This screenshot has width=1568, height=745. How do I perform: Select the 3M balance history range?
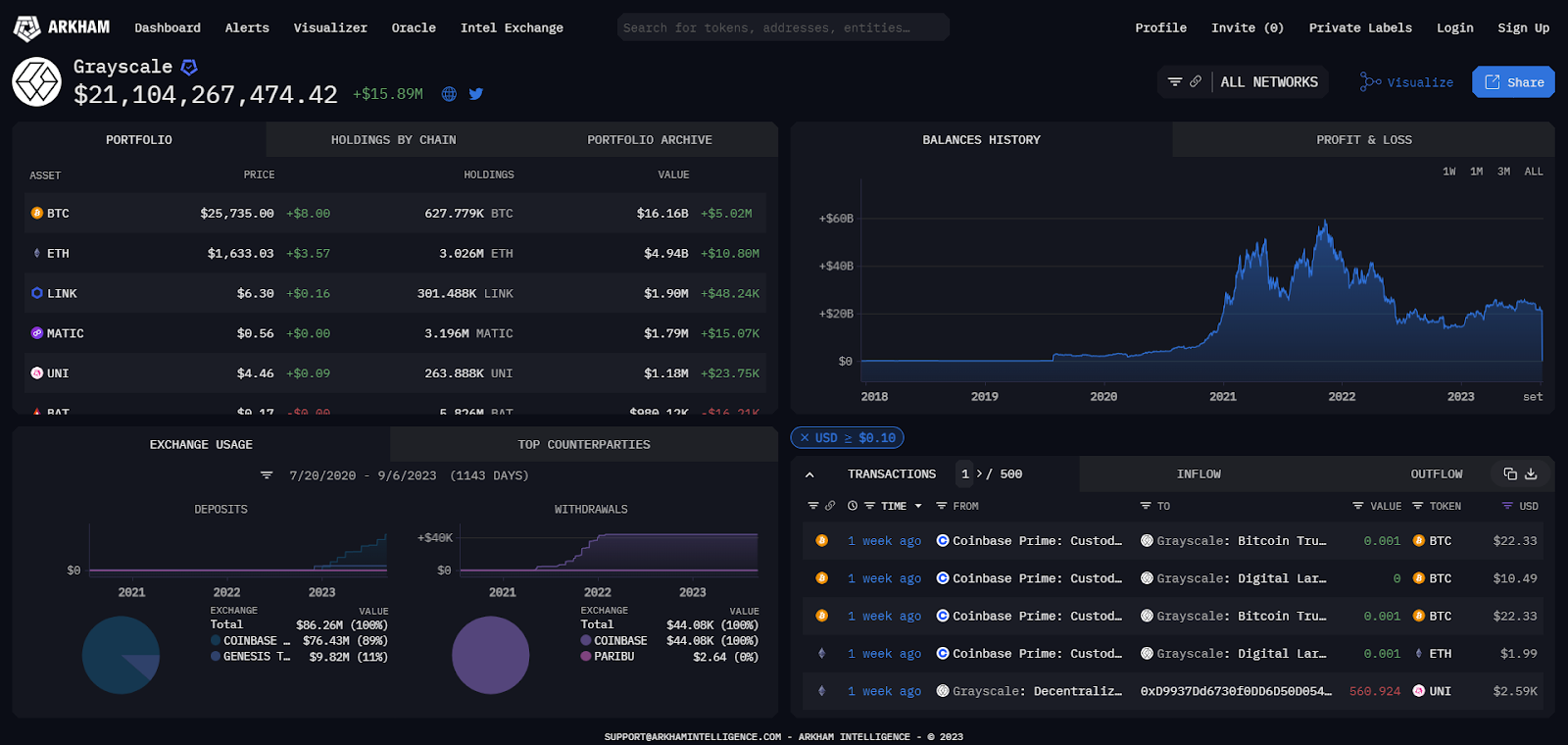point(1504,172)
